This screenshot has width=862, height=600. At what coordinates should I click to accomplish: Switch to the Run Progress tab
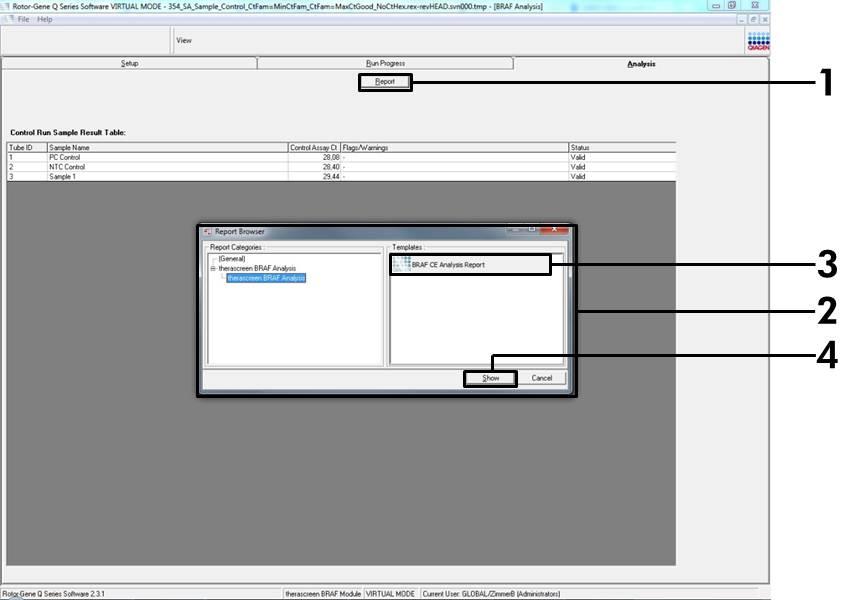click(x=385, y=63)
